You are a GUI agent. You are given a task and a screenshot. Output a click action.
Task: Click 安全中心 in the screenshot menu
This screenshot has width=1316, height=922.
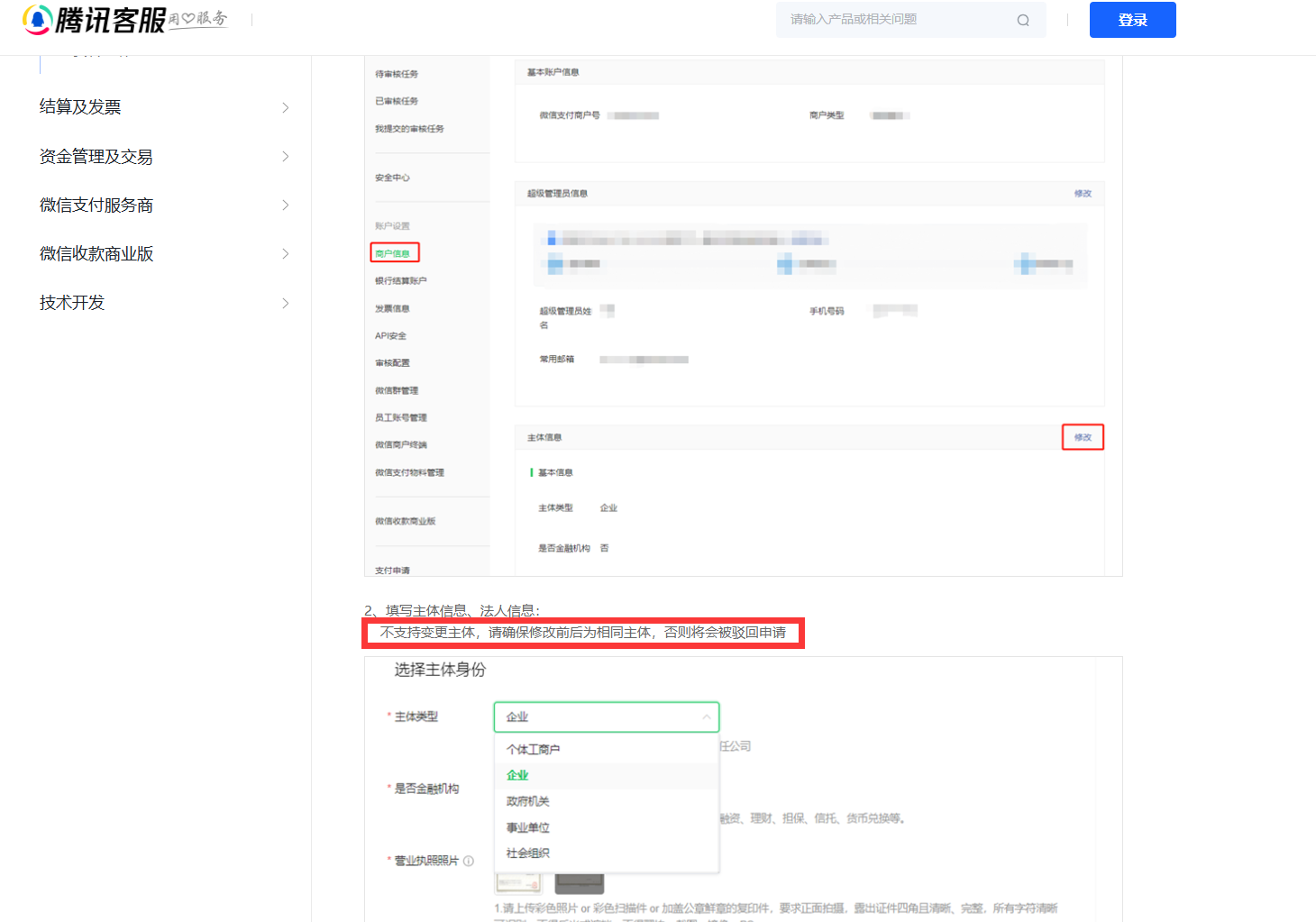(392, 178)
